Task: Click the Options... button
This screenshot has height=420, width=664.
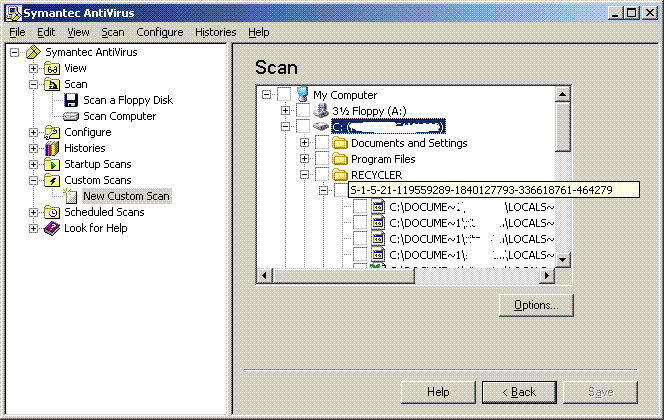Action: click(536, 305)
